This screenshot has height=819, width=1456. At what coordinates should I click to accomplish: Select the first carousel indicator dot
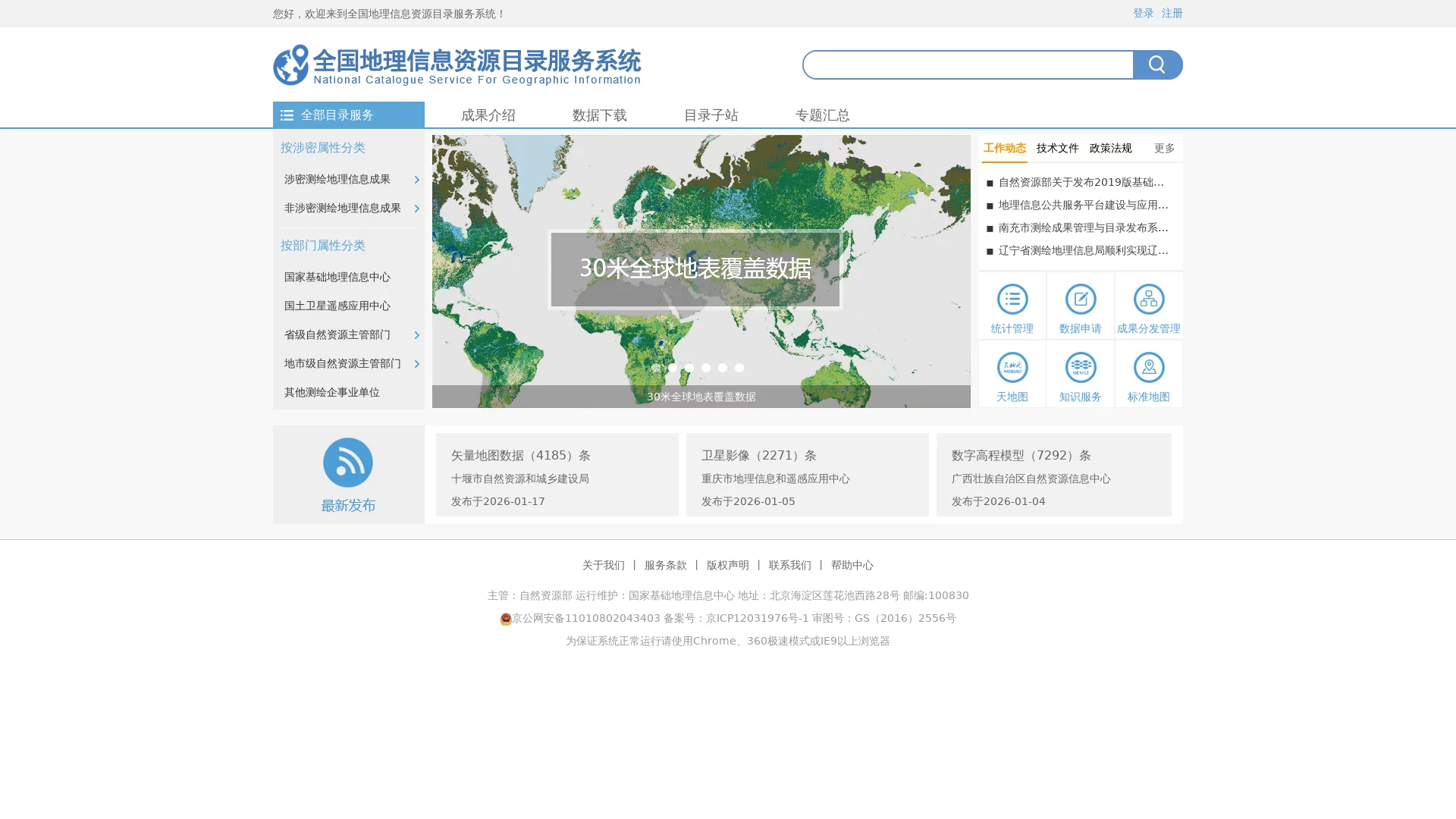[x=656, y=368]
